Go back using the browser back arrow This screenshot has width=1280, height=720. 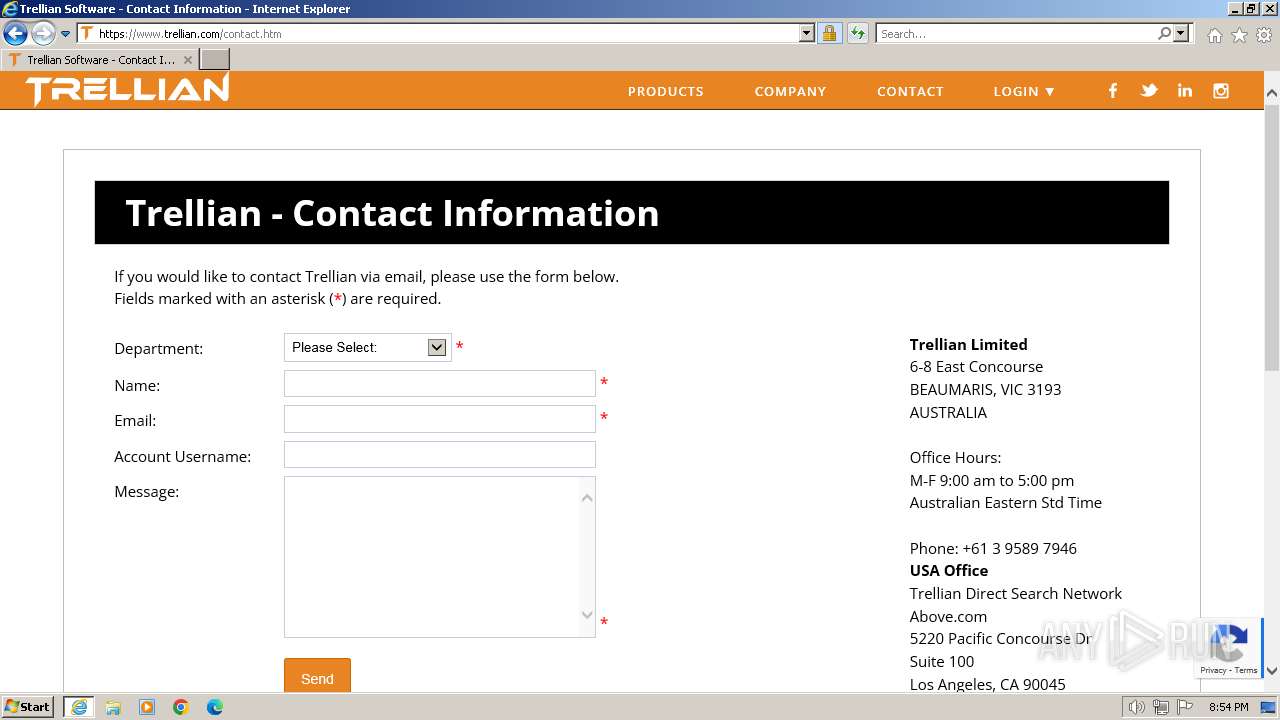15,34
